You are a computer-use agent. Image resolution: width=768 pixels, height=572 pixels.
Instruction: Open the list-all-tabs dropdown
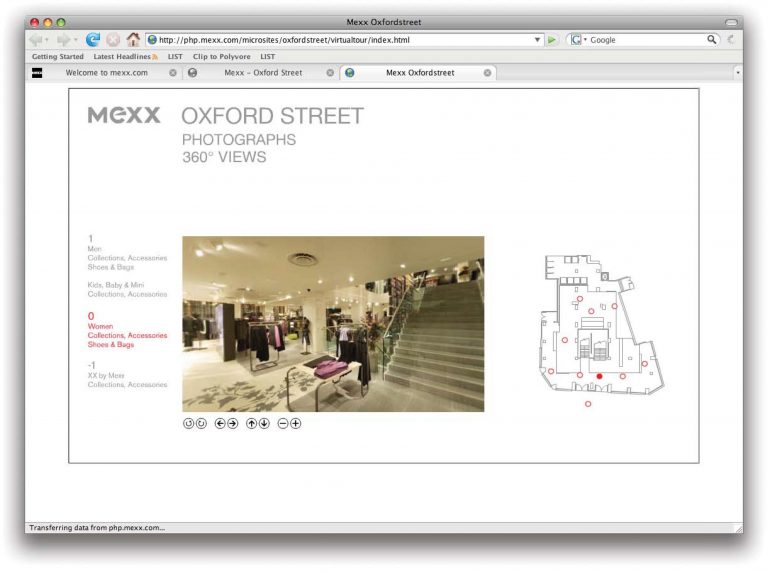coord(738,73)
